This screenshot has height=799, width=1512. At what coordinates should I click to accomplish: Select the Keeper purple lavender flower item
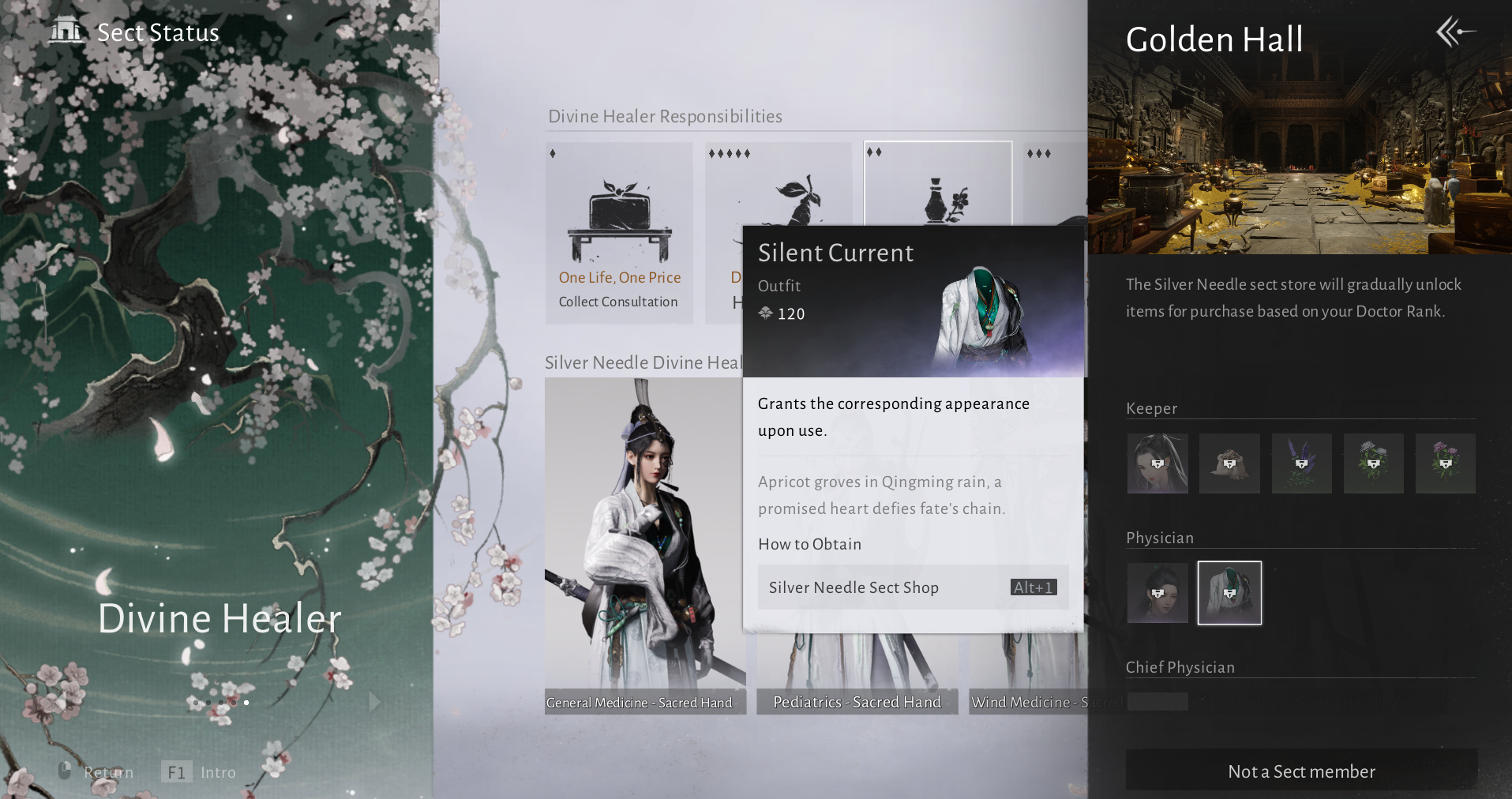(1302, 463)
